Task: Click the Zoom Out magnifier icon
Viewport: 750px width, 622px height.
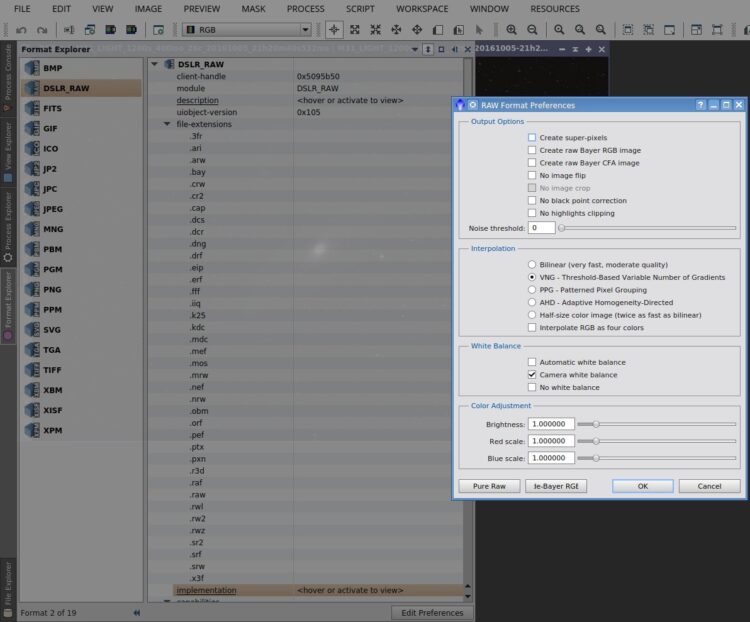Action: [532, 30]
